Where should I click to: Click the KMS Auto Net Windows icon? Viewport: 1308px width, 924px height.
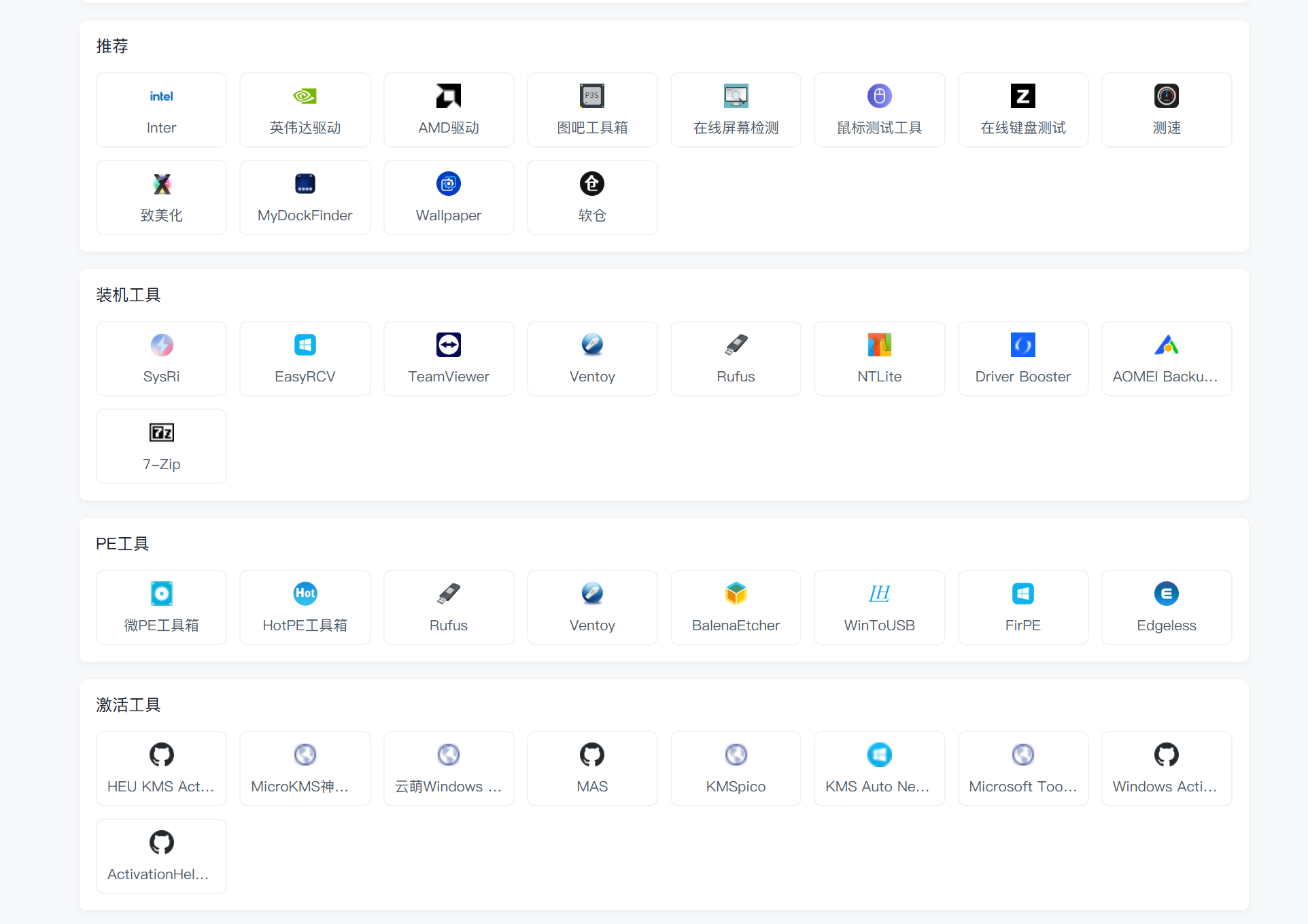(x=880, y=755)
